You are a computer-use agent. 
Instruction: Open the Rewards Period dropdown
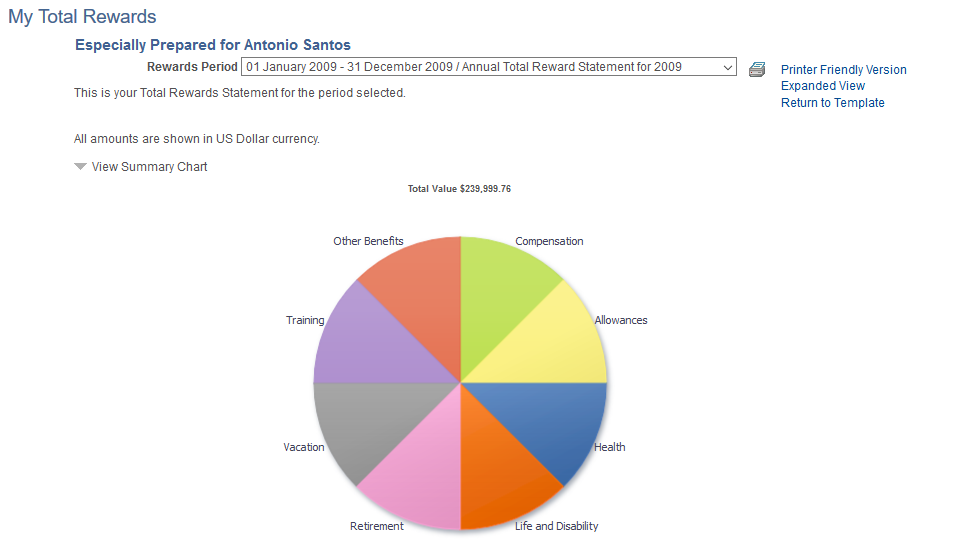489,67
